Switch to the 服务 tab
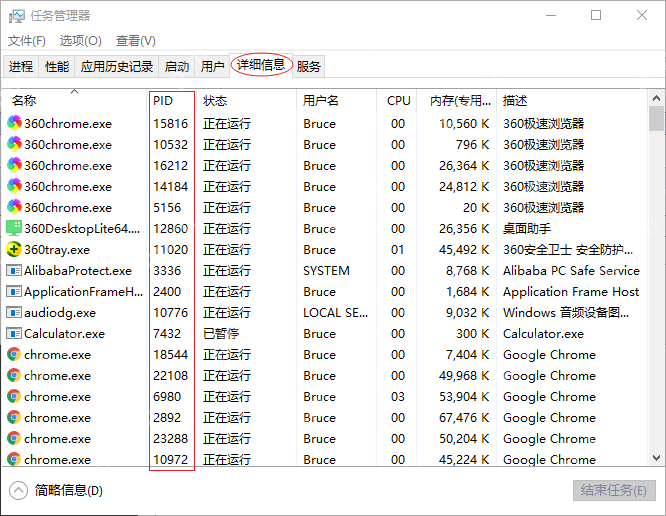Screen dimensions: 666x516 tap(309, 67)
